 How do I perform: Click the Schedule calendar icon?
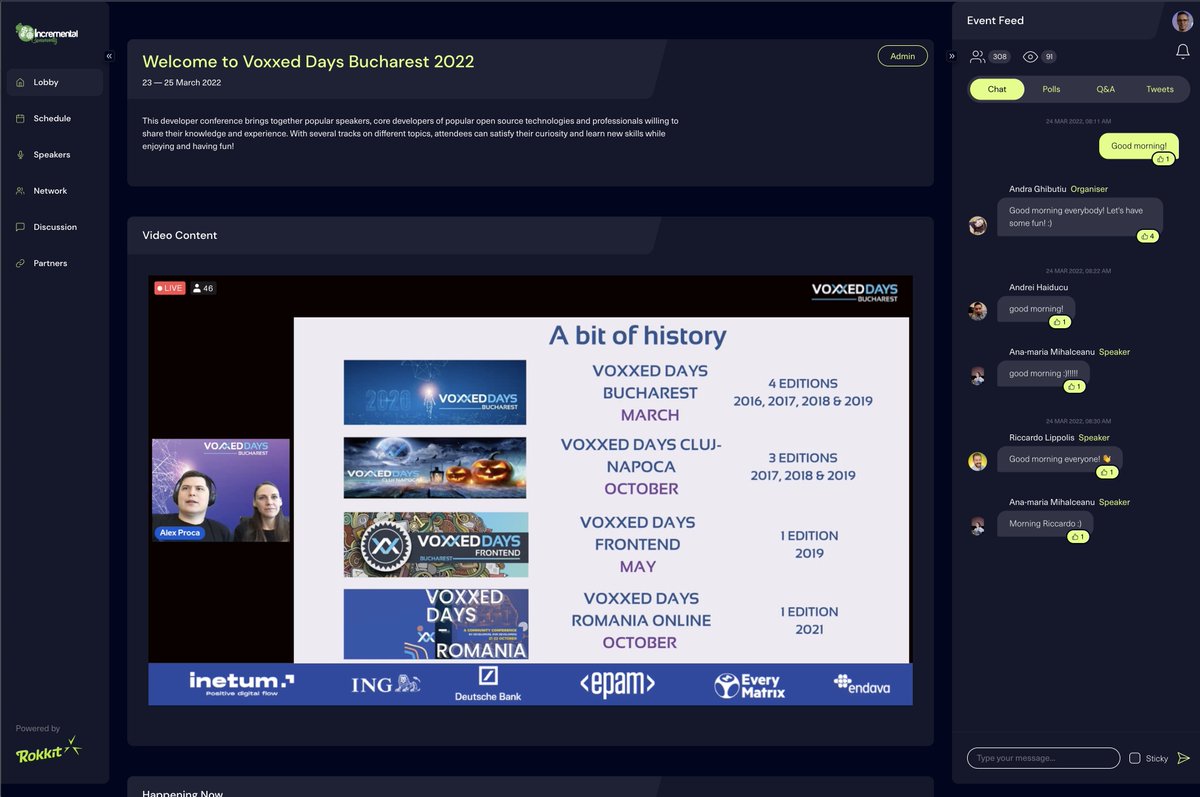(x=20, y=118)
